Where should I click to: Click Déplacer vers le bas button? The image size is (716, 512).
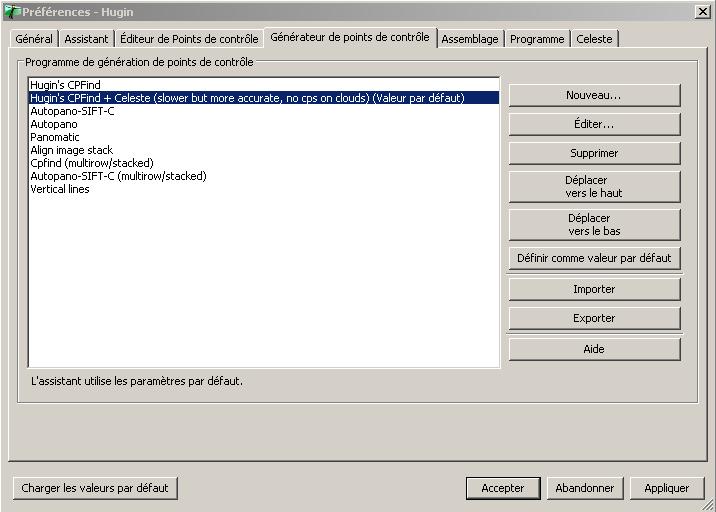pyautogui.click(x=594, y=224)
